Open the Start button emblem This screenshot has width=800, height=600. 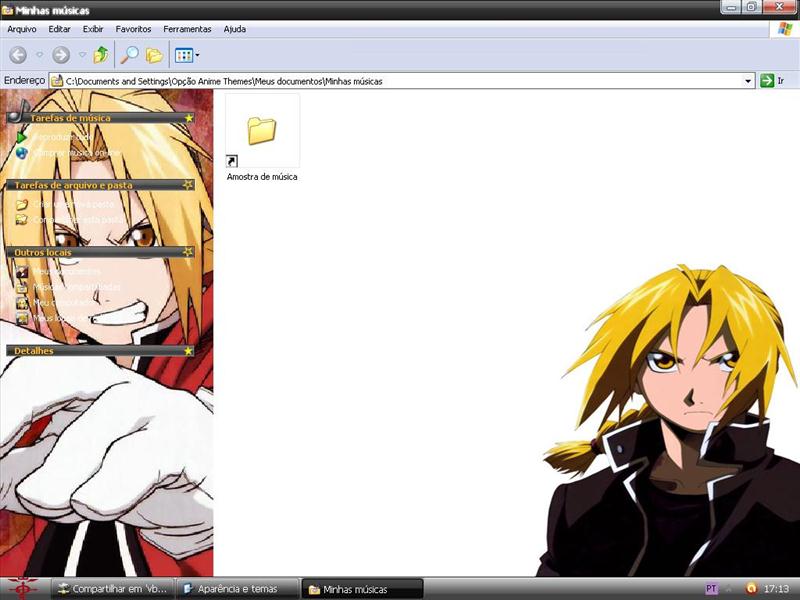click(x=22, y=588)
